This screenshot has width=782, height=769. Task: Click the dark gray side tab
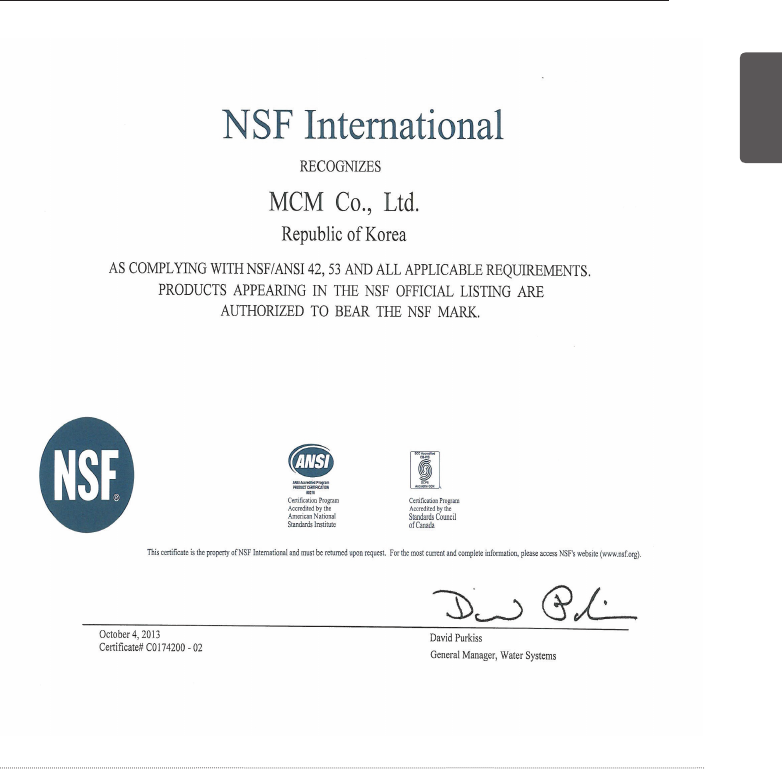click(761, 107)
